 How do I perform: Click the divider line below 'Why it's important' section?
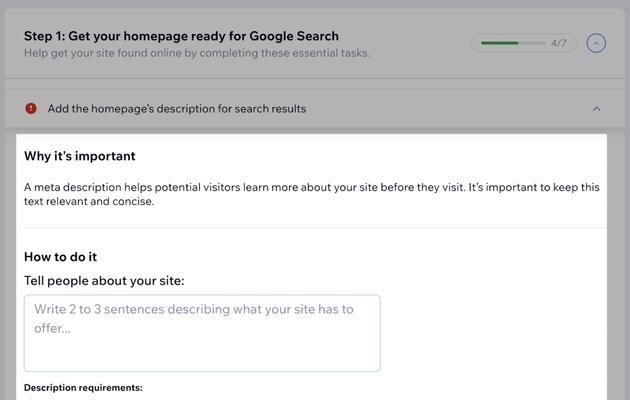(315, 227)
